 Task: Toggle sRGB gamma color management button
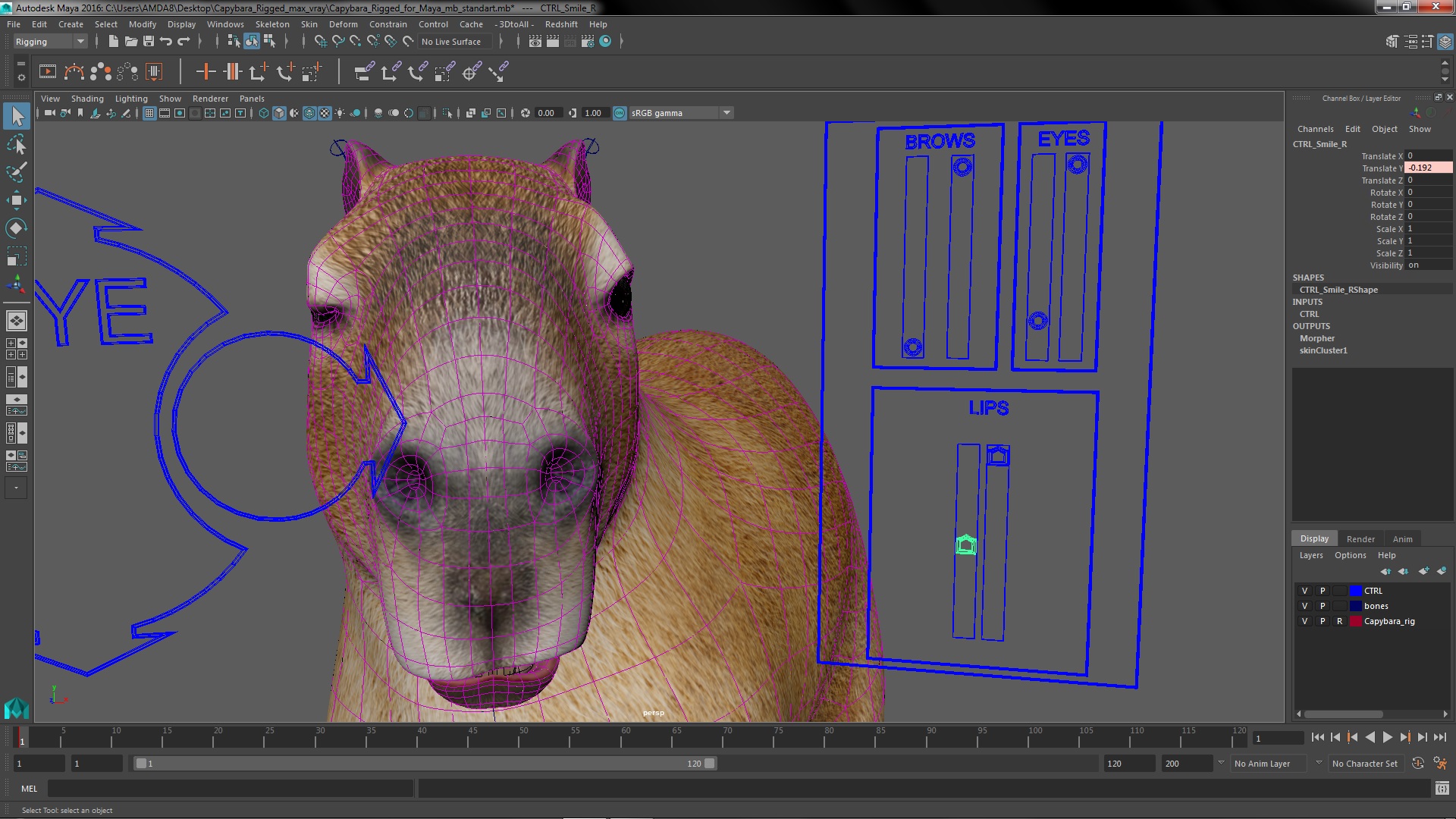[620, 113]
